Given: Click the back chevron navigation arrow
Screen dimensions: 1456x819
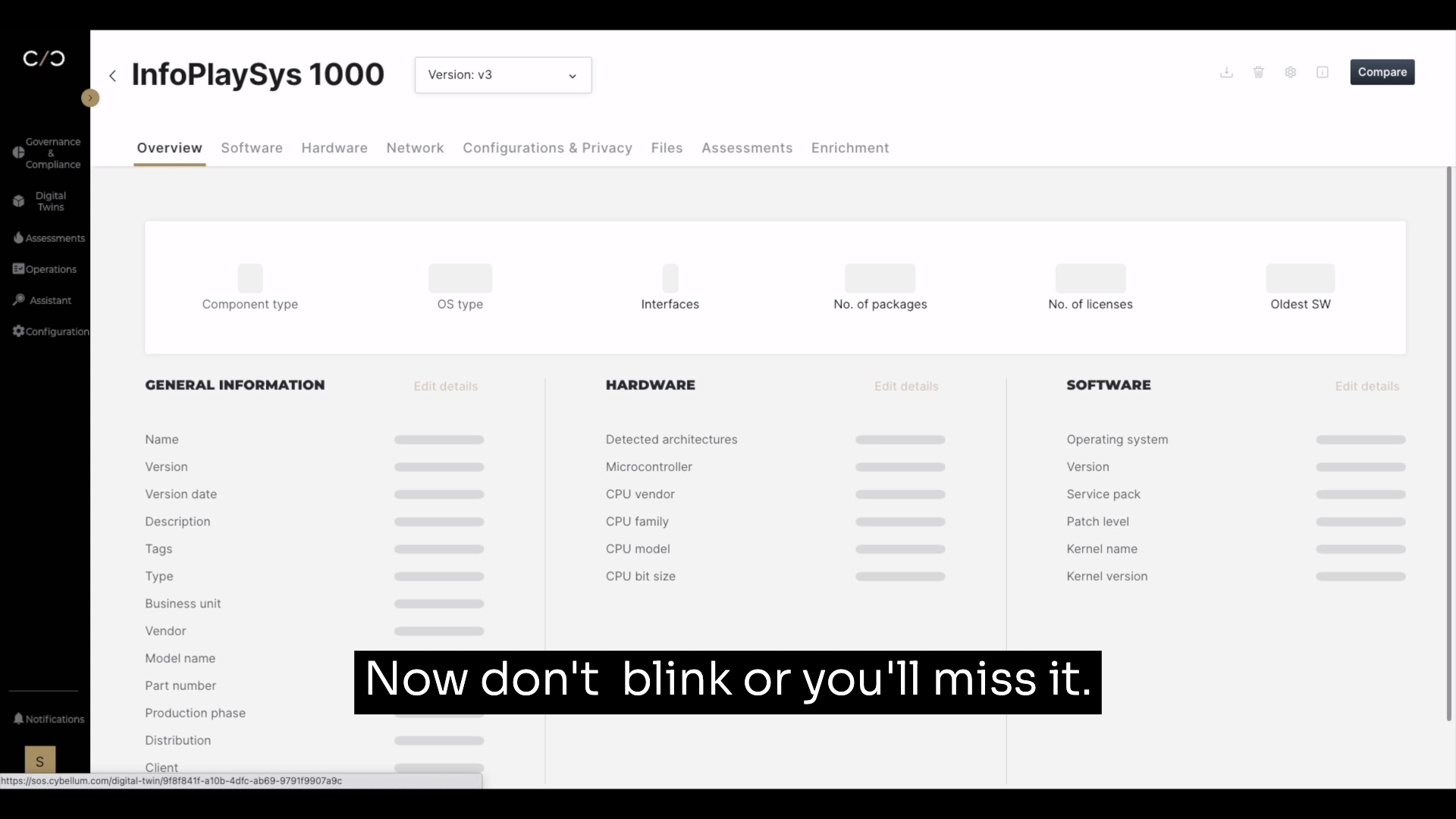Looking at the screenshot, I should point(113,75).
